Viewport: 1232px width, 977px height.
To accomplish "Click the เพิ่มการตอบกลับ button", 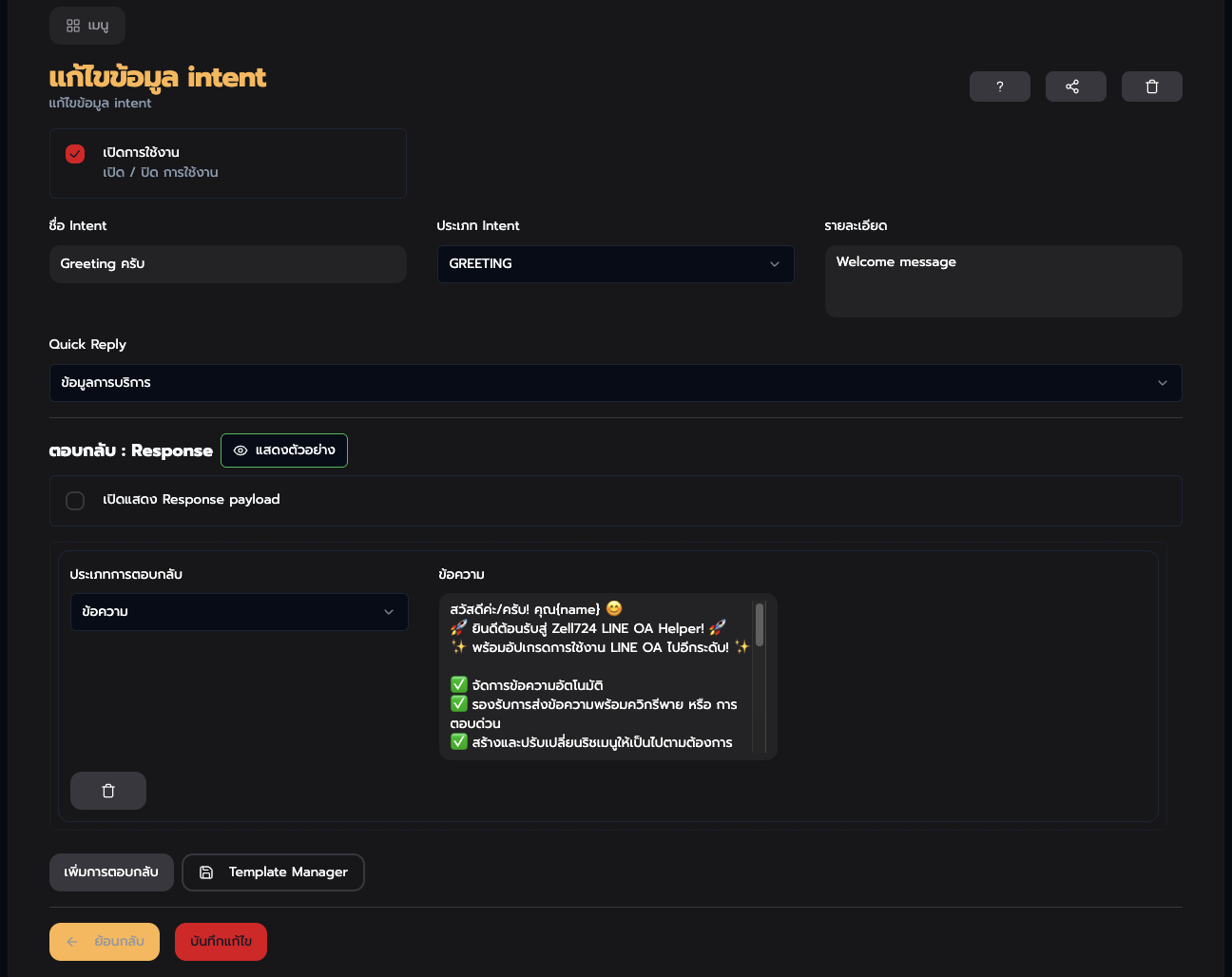I will click(x=111, y=872).
